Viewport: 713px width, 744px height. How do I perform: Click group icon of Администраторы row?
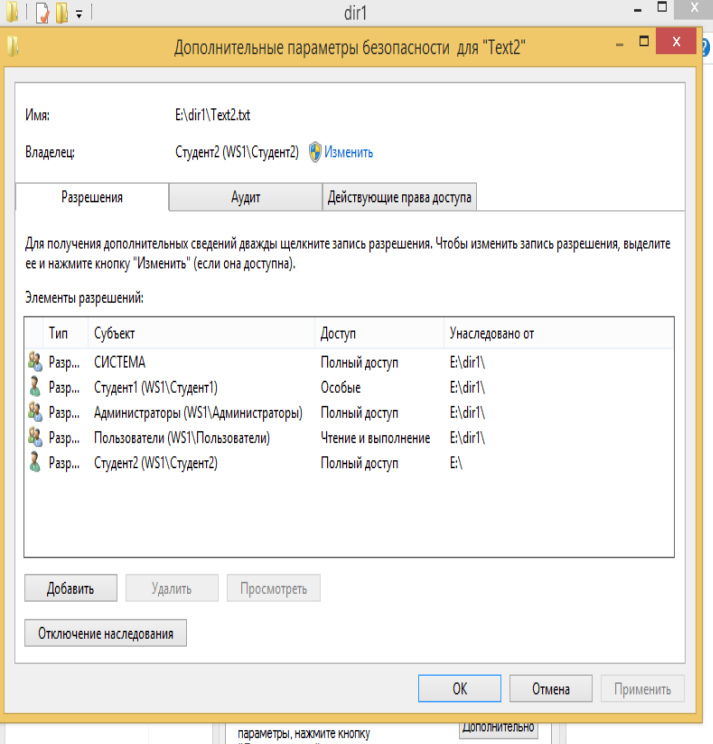point(35,412)
